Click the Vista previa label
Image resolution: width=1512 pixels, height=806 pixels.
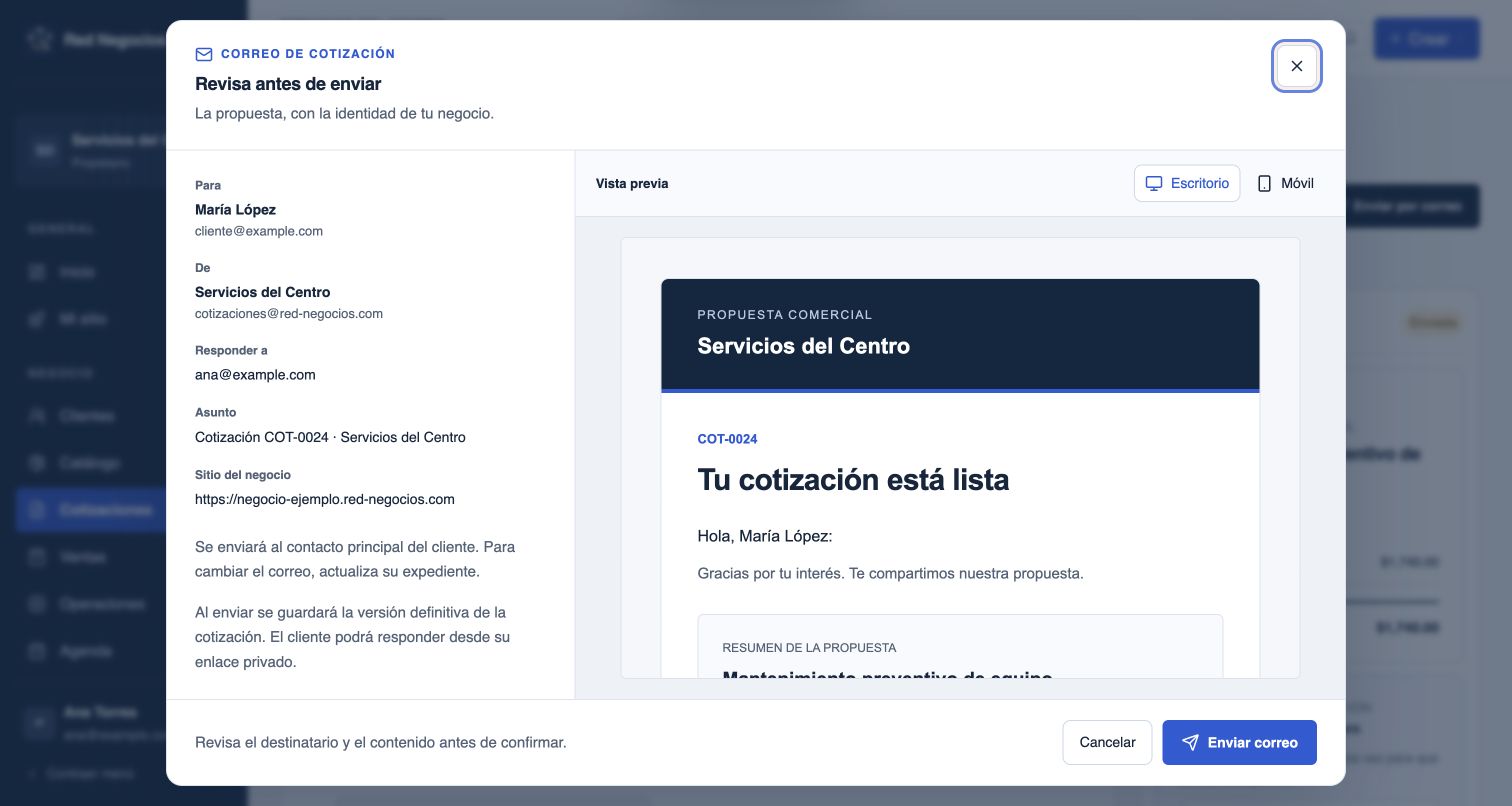point(632,184)
